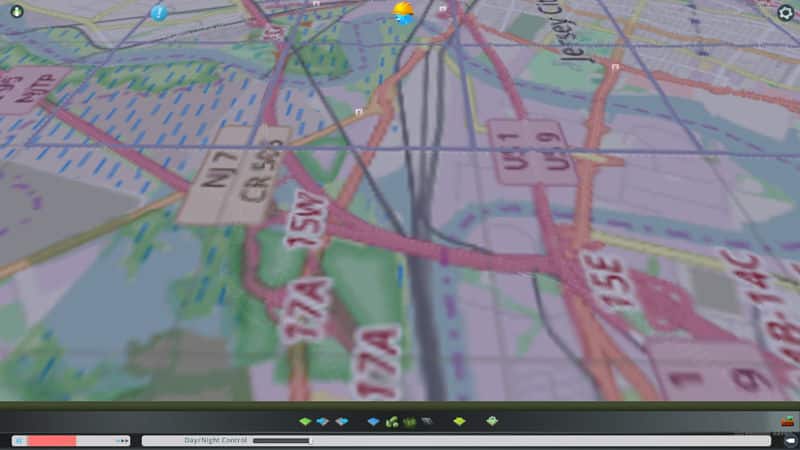Click the NJ 7 CR 506 map label
This screenshot has width=800, height=450.
click(234, 174)
